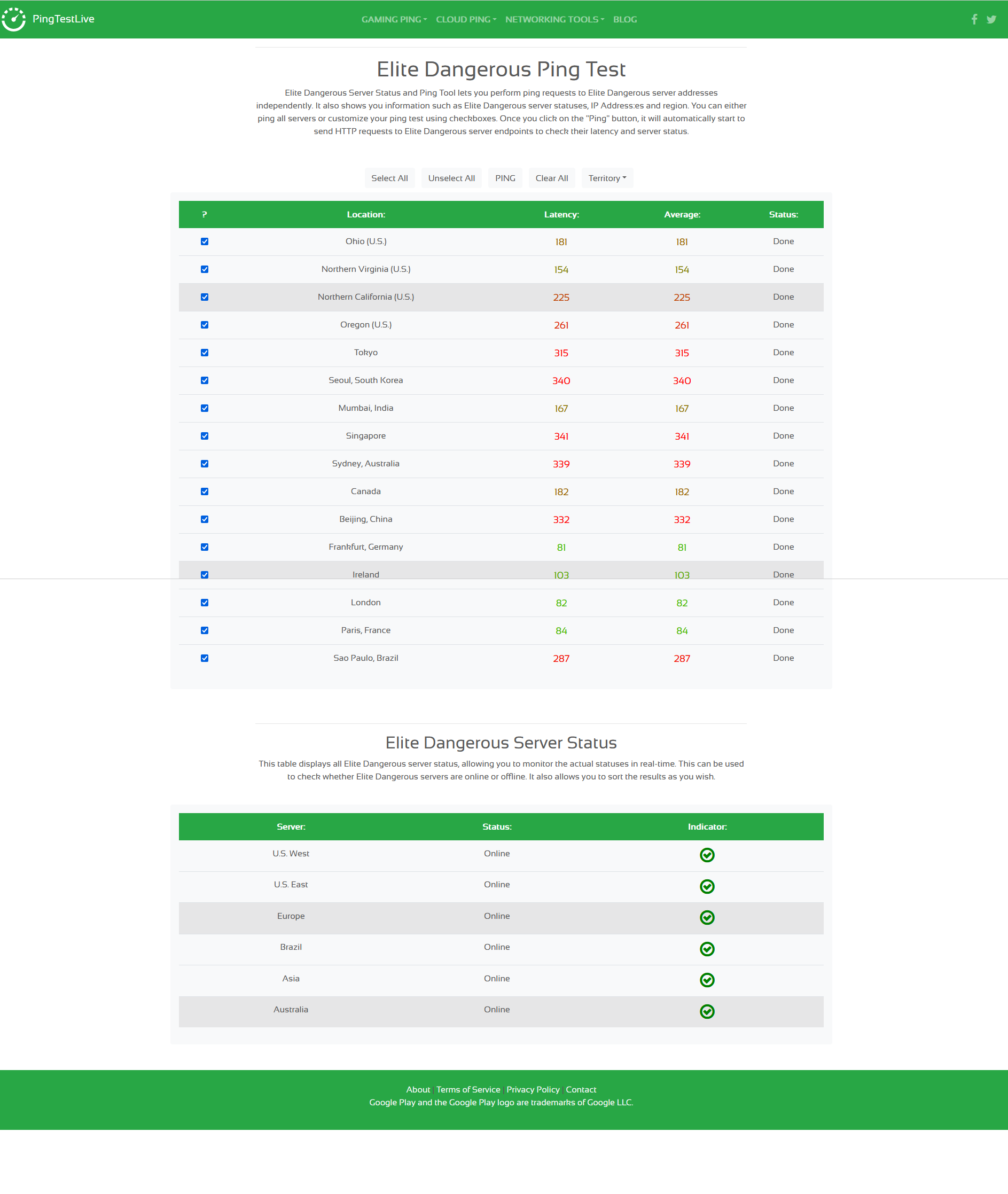Sort by the Latency column header
The image size is (1008, 1194).
561,214
